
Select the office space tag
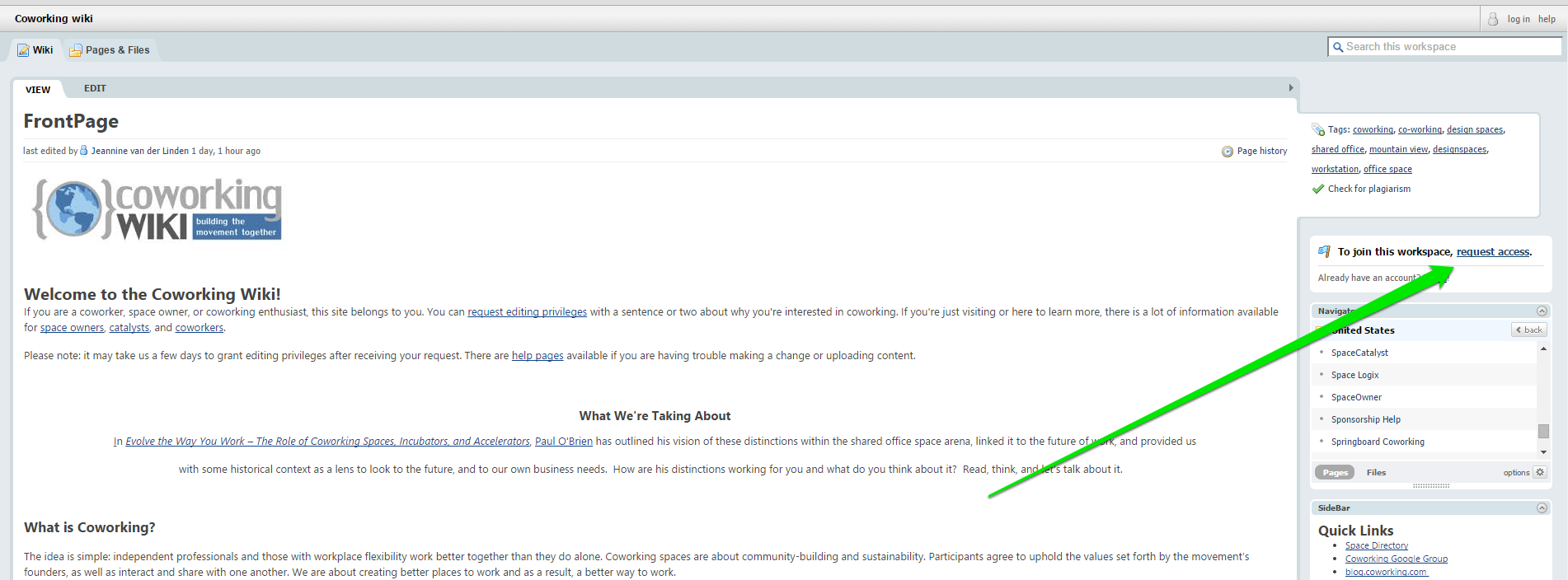click(x=1387, y=170)
